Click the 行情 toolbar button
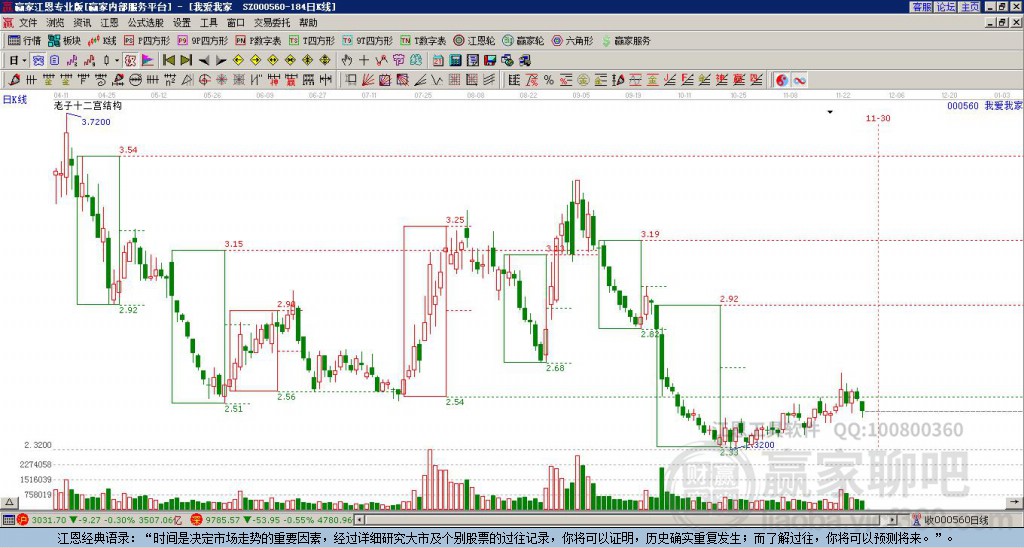Image resolution: width=1024 pixels, height=548 pixels. [x=24, y=40]
